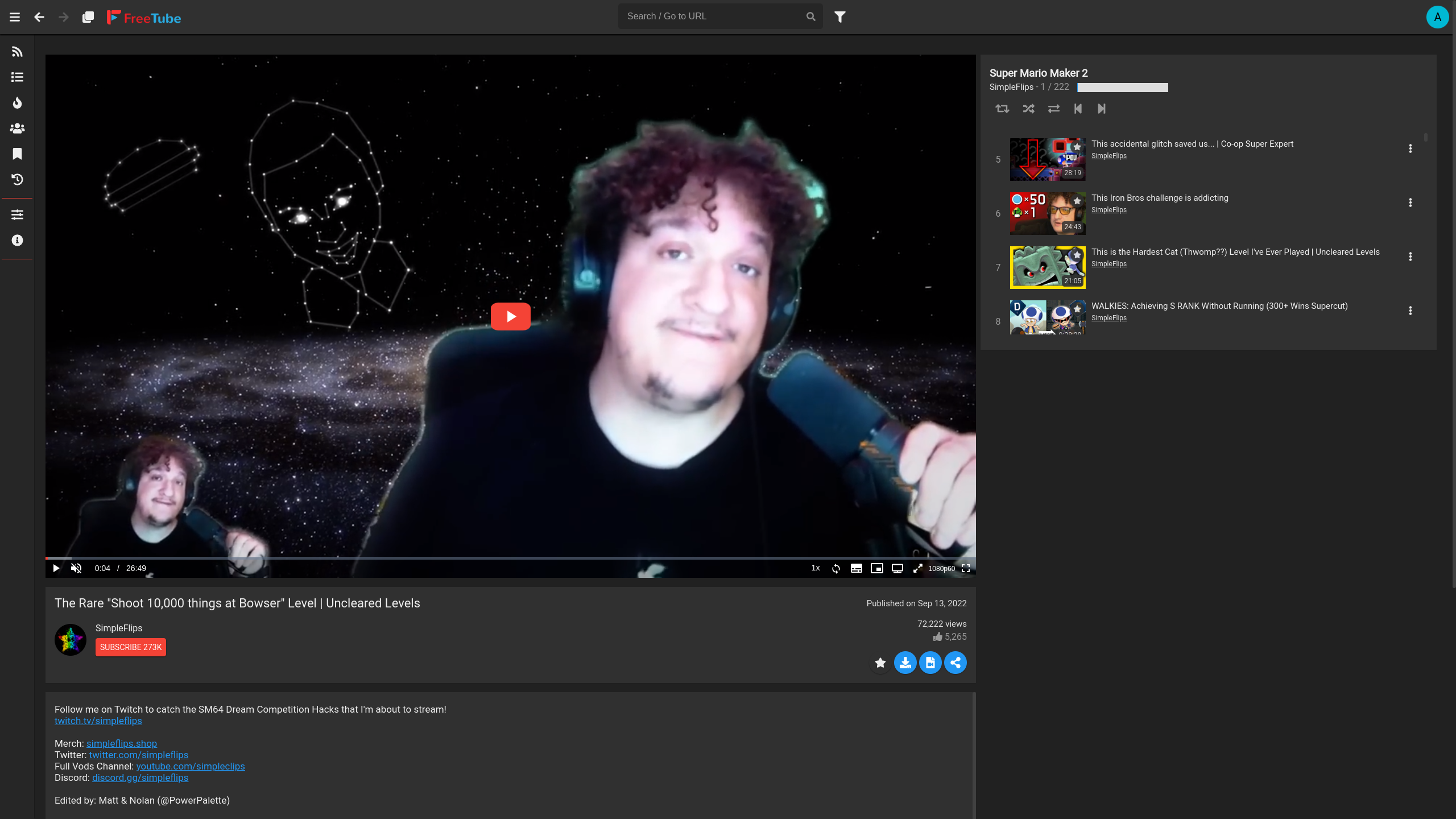Image resolution: width=1456 pixels, height=819 pixels.
Task: Open the download video menu
Action: point(905,663)
